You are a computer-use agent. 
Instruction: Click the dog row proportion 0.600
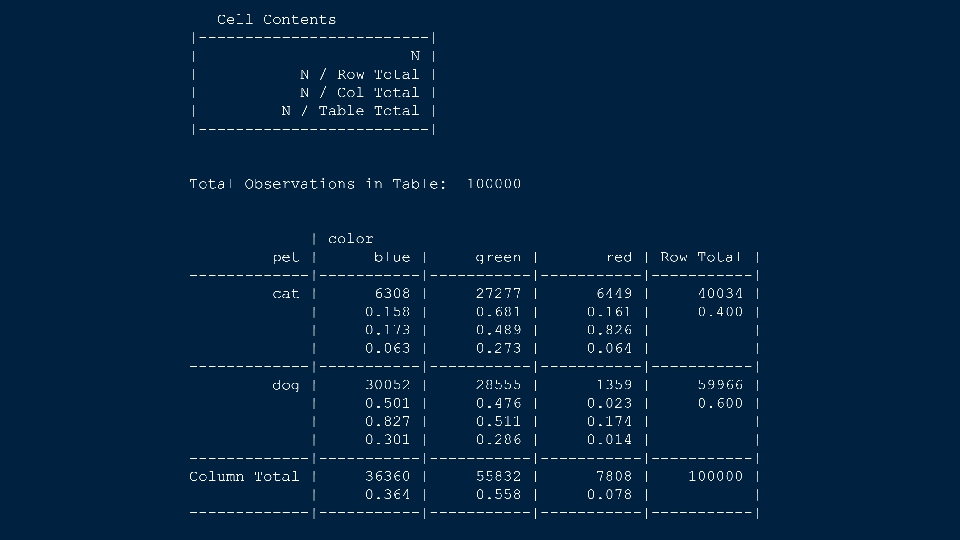(x=720, y=403)
